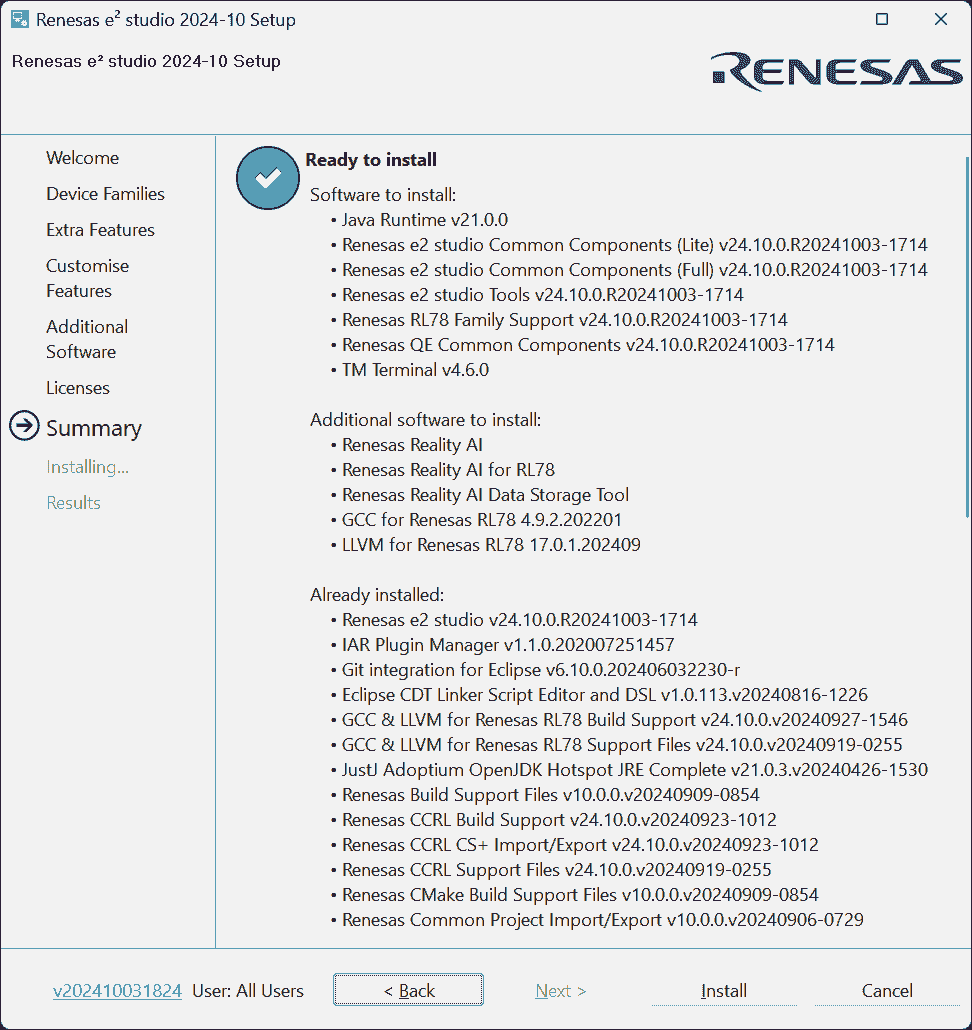
Task: Open the v202410031824 version link
Action: tap(117, 991)
